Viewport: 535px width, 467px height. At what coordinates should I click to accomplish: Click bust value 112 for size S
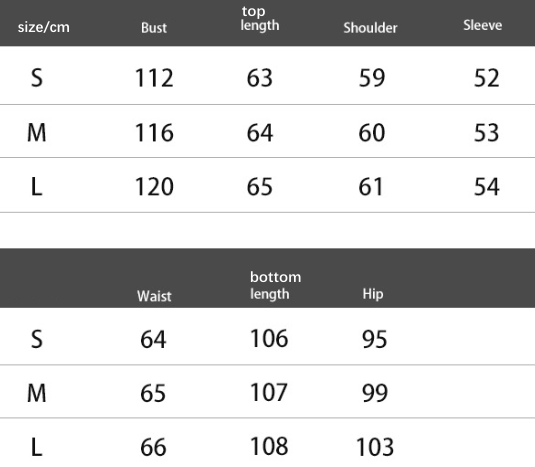click(154, 78)
